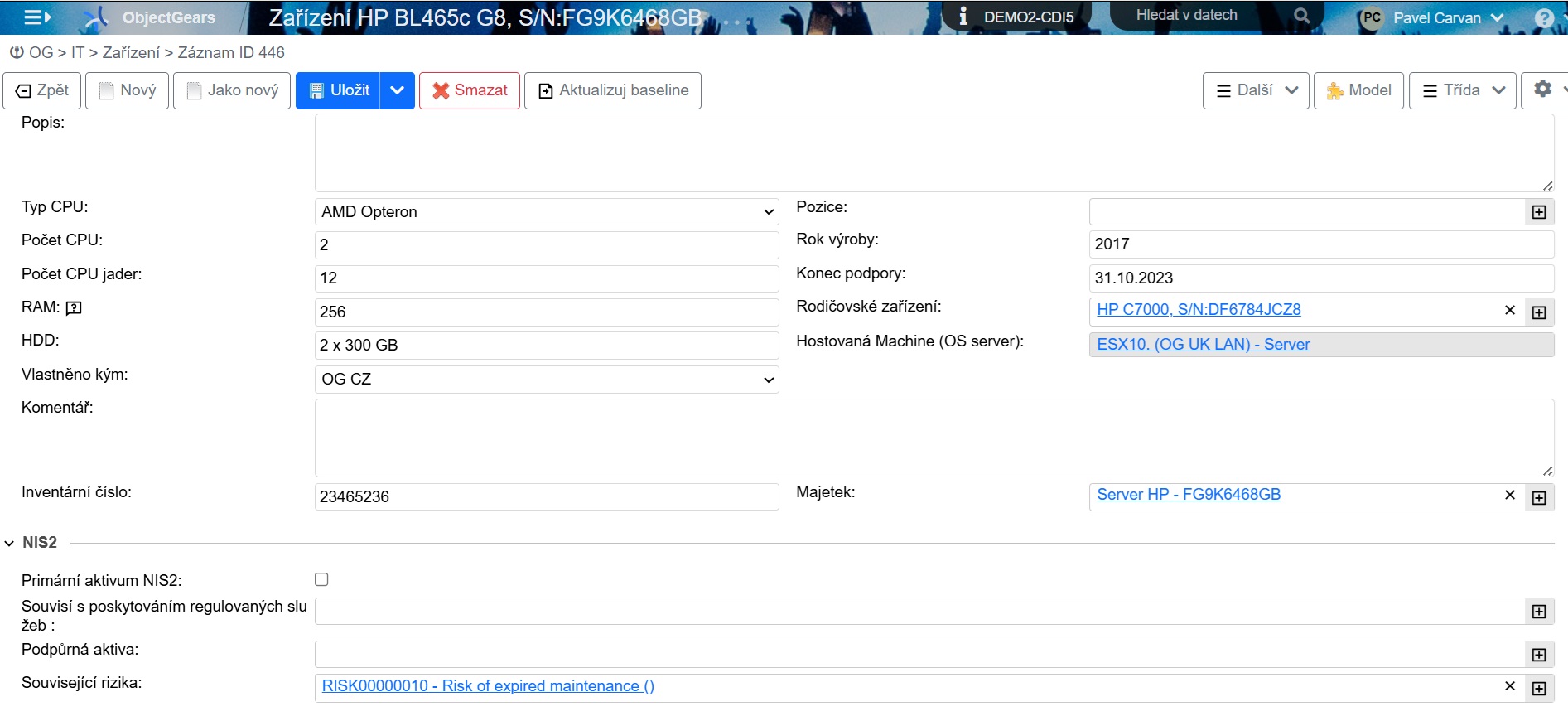Open the hamburger navigation menu
The width and height of the screenshot is (1568, 721).
pos(36,17)
